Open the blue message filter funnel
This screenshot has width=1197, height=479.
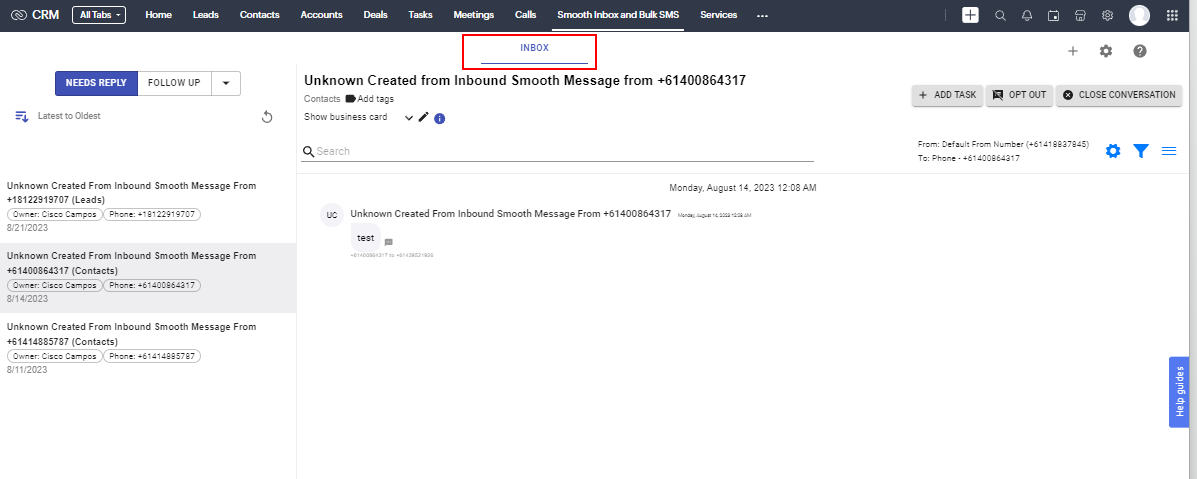(1141, 151)
